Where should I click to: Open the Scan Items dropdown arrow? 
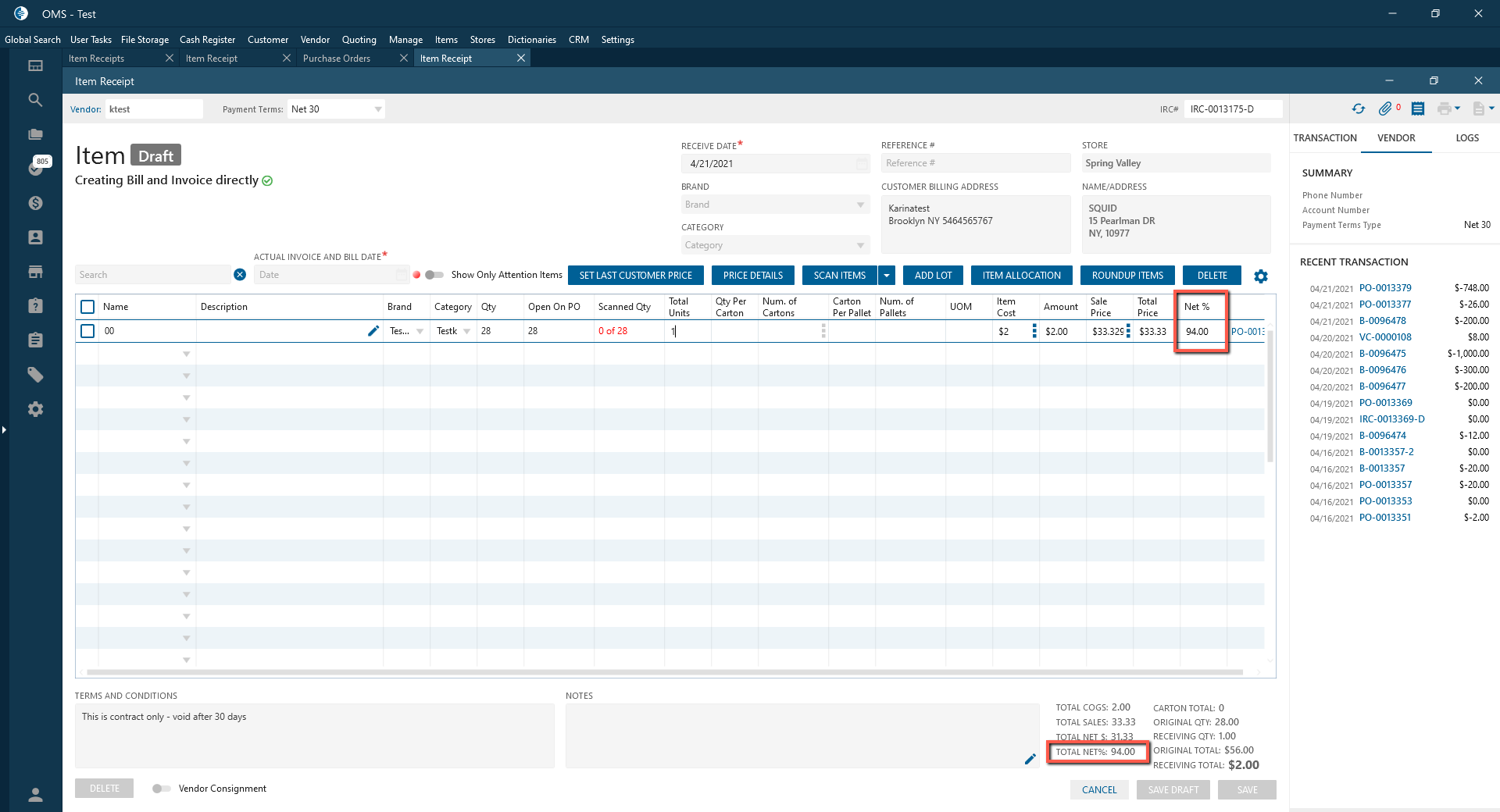[887, 276]
